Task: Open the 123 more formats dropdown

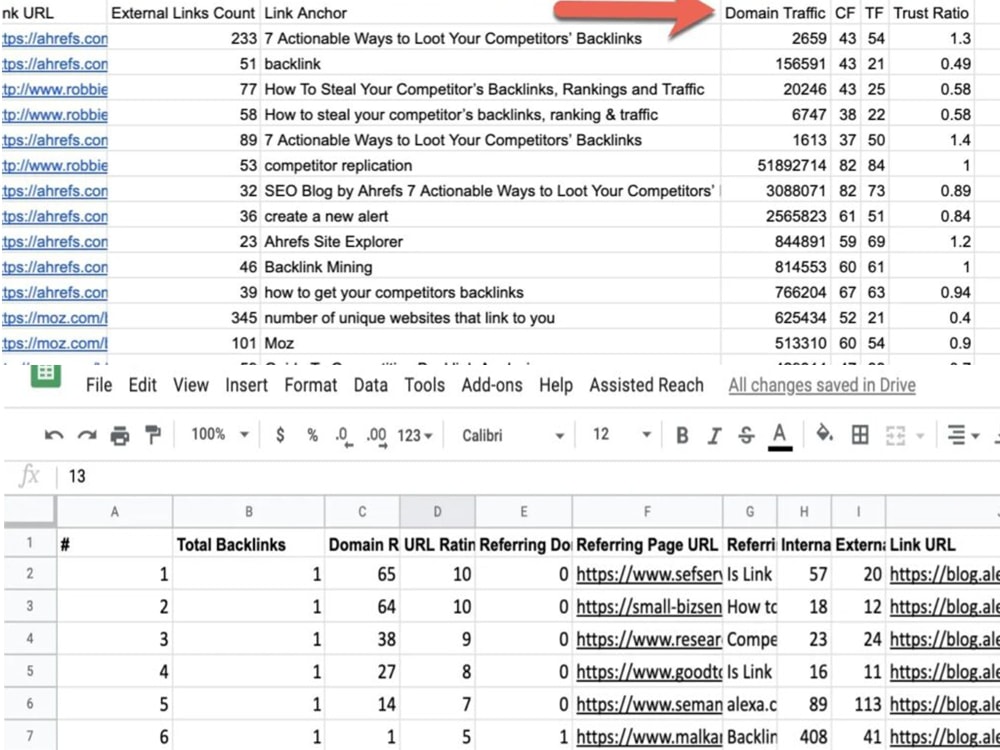Action: coord(415,436)
